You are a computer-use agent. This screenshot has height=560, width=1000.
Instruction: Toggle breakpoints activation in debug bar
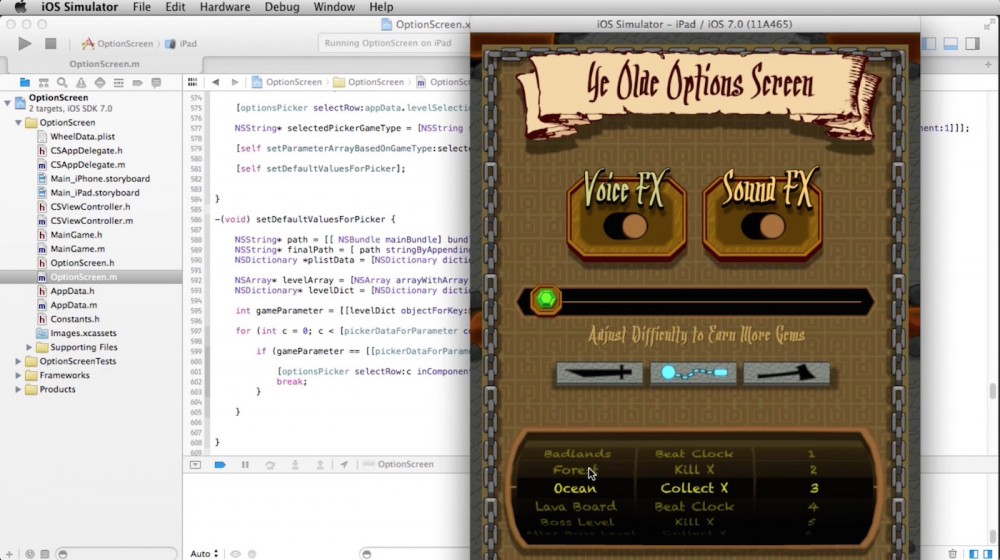[x=220, y=465]
